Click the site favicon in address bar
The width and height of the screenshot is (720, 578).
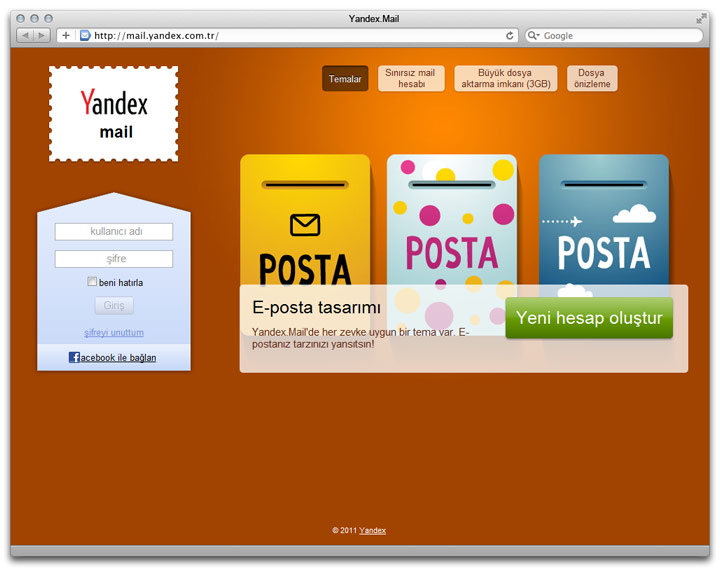(x=85, y=35)
